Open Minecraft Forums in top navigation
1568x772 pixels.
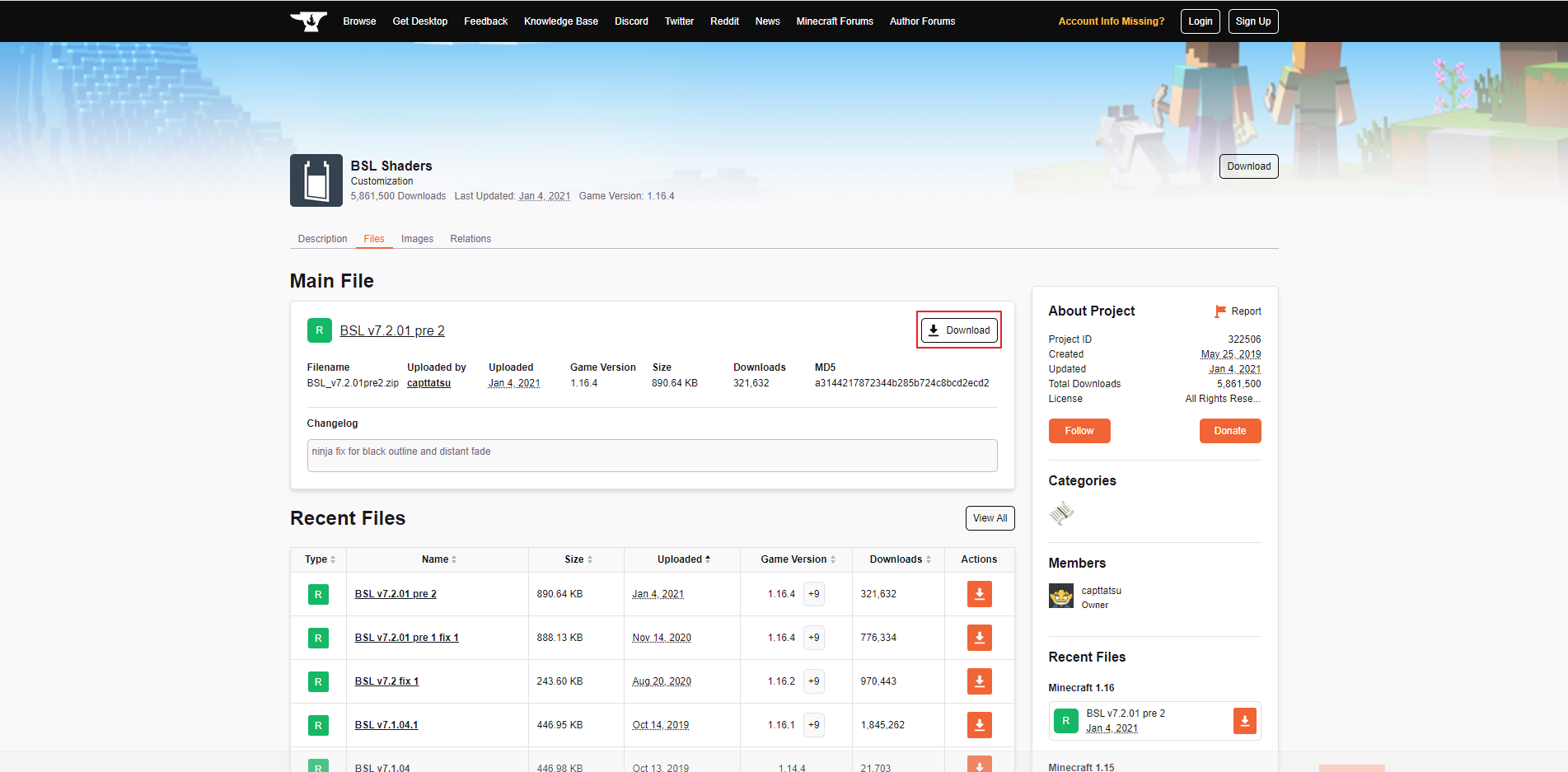(835, 21)
